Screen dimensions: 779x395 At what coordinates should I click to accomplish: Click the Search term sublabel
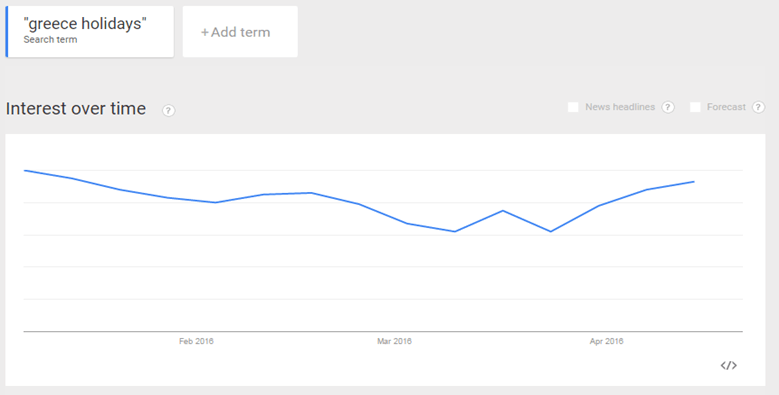click(x=50, y=40)
